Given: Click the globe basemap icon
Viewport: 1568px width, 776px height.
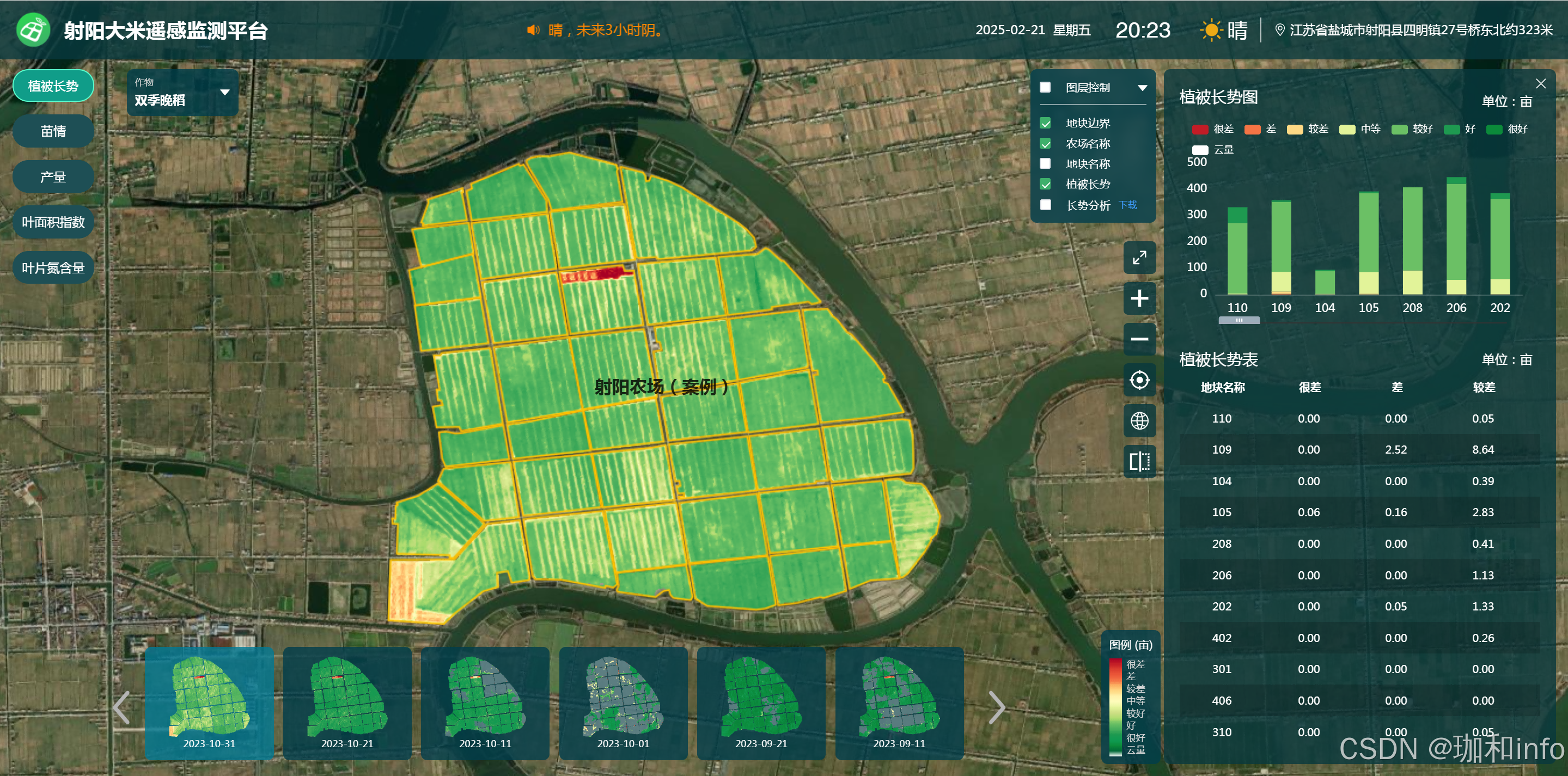Looking at the screenshot, I should click(x=1139, y=420).
